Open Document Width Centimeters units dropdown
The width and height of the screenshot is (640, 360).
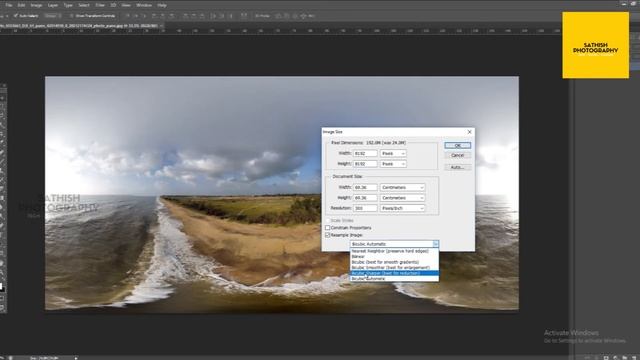pyautogui.click(x=402, y=187)
